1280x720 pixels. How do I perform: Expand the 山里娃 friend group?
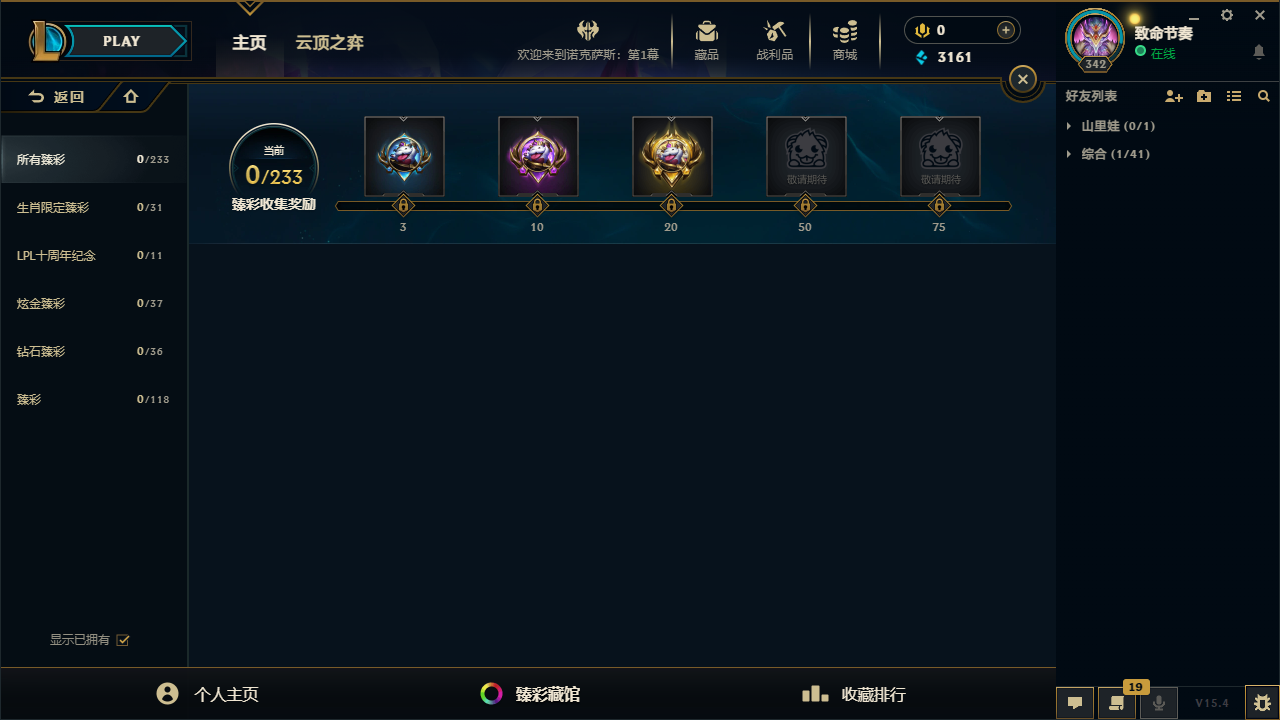point(1112,126)
